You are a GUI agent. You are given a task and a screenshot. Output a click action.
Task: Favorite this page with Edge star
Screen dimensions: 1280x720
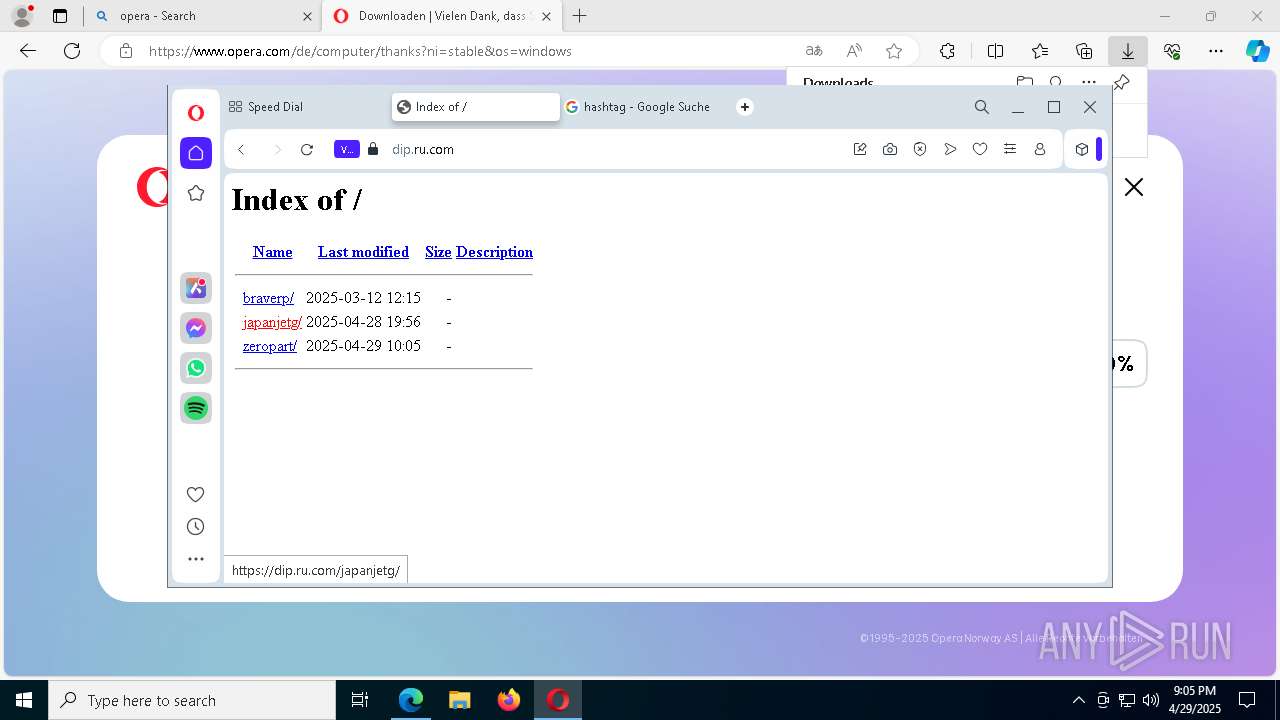[894, 51]
